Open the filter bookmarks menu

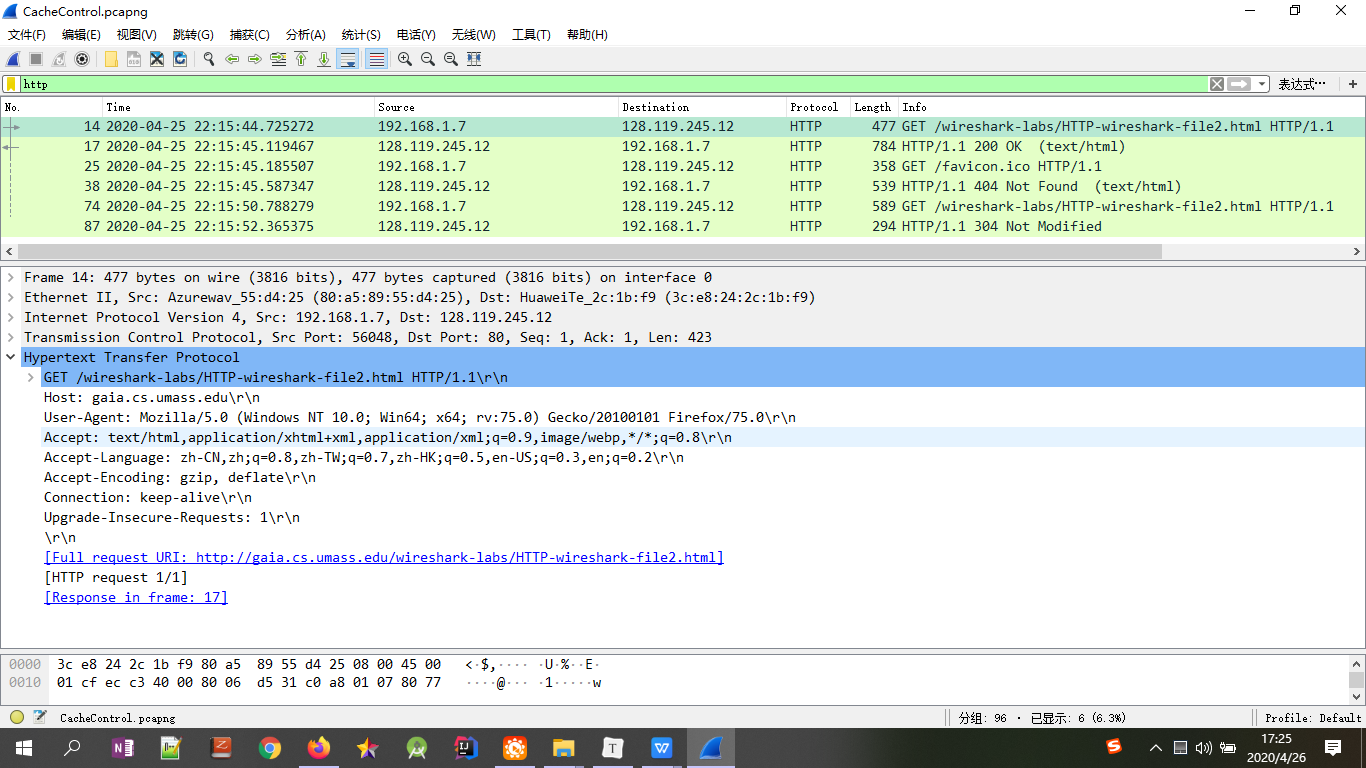tap(13, 84)
